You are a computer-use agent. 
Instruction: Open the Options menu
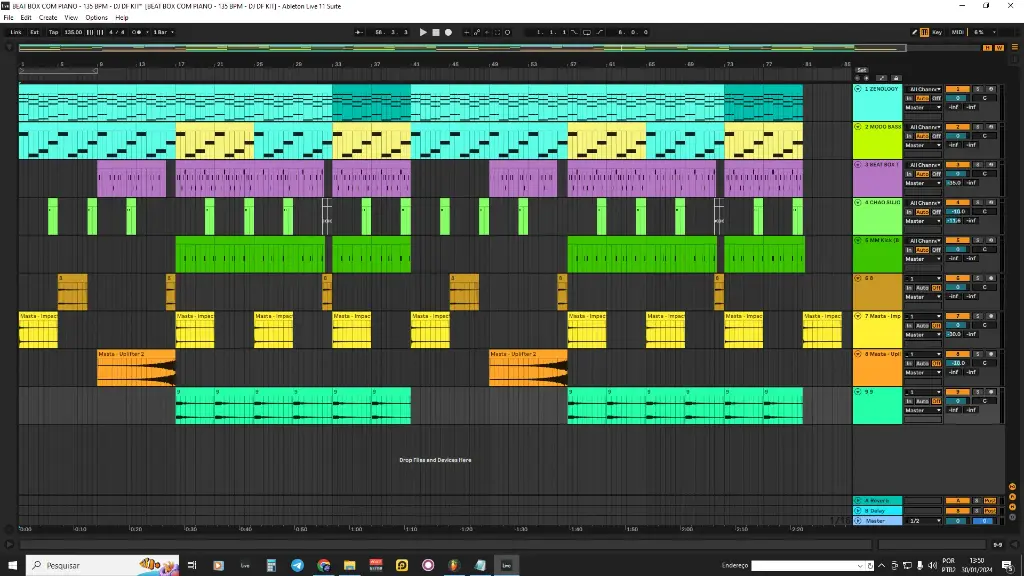click(x=97, y=18)
